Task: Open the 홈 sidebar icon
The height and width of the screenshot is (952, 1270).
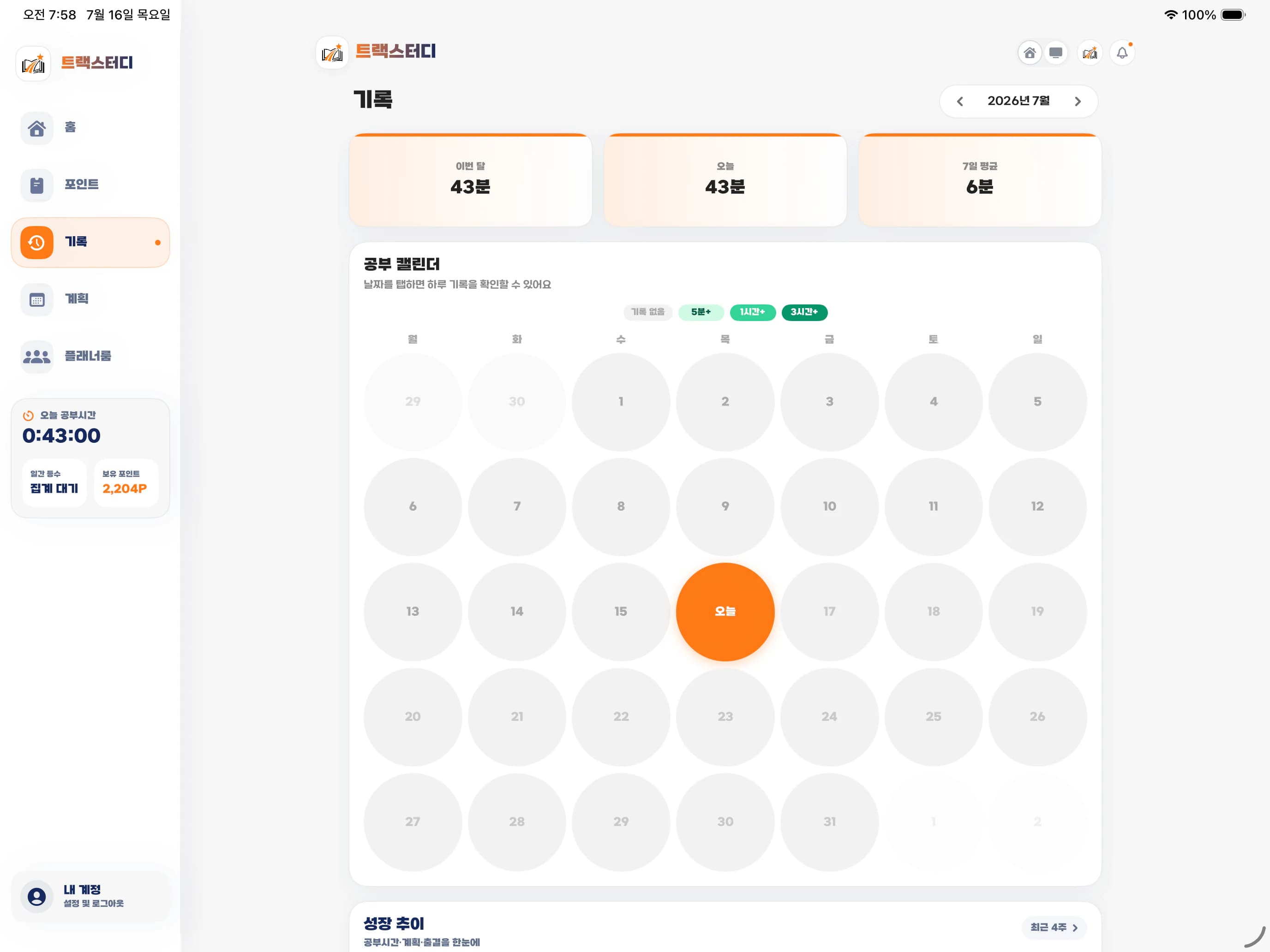Action: click(x=37, y=128)
